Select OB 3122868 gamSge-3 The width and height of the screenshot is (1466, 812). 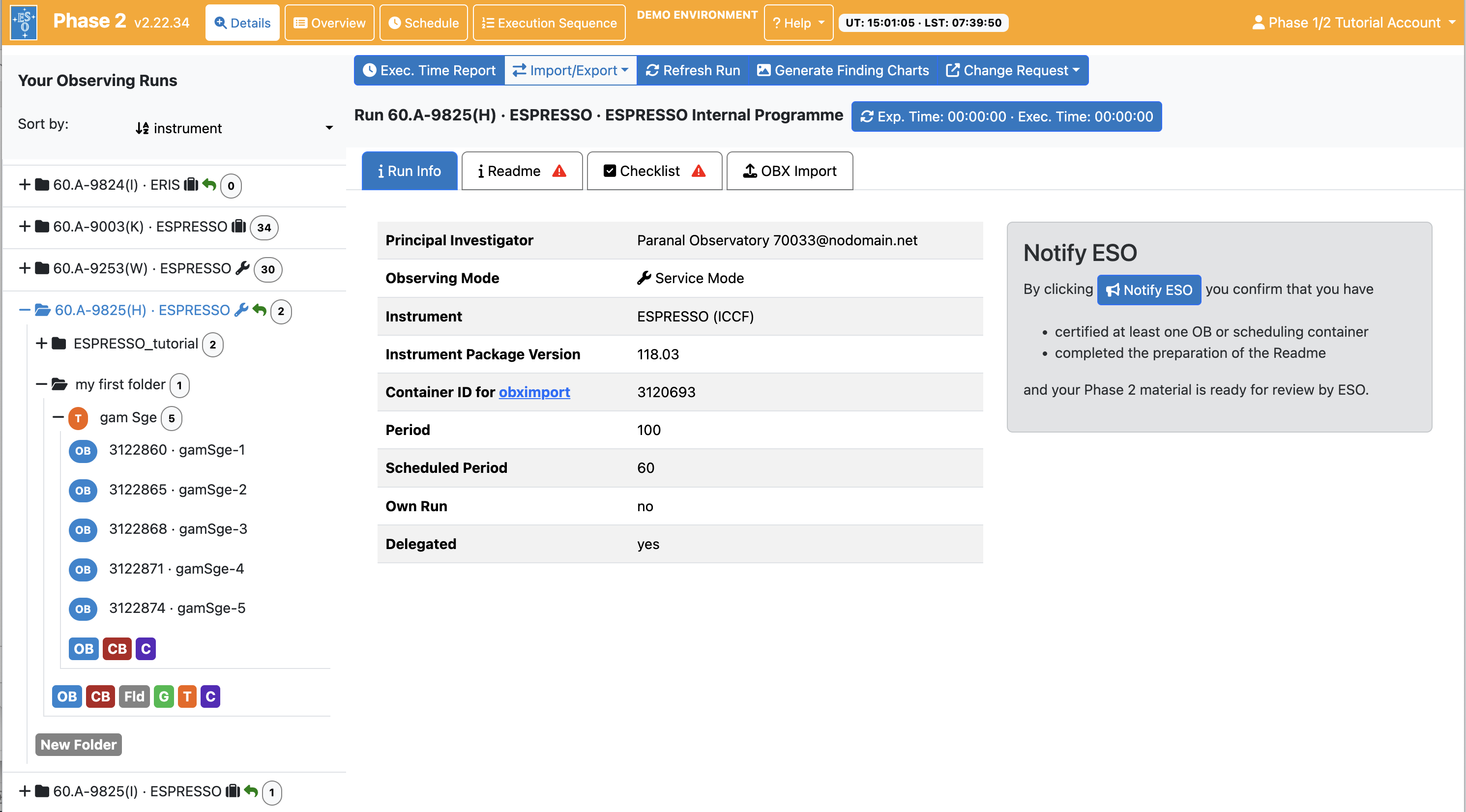[178, 528]
